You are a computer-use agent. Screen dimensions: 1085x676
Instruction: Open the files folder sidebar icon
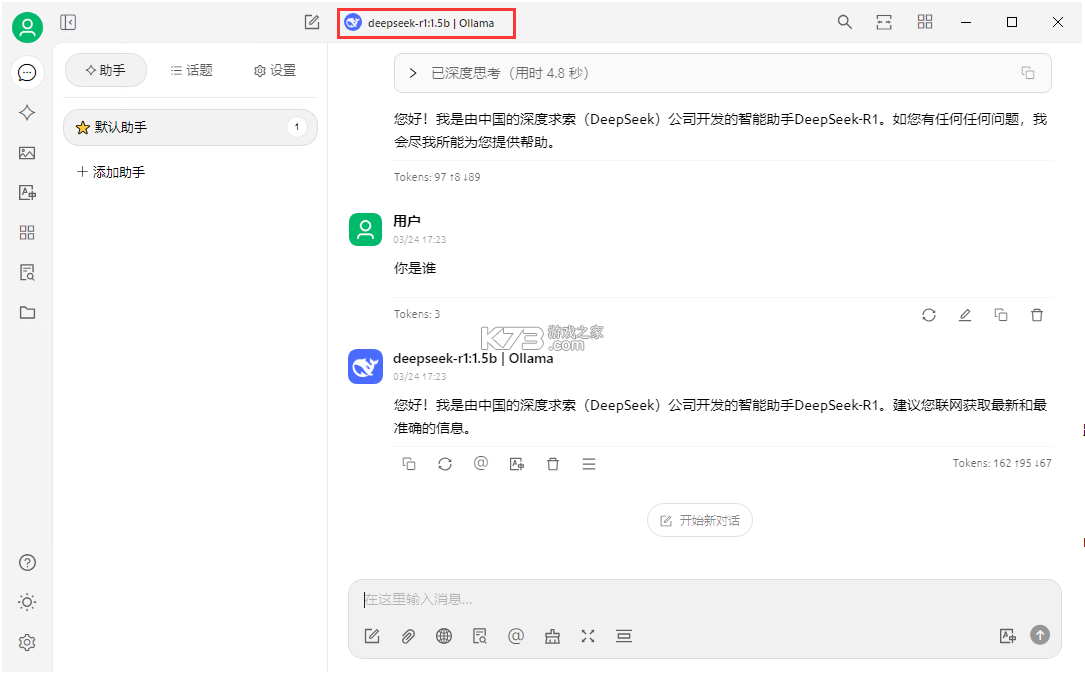[27, 312]
